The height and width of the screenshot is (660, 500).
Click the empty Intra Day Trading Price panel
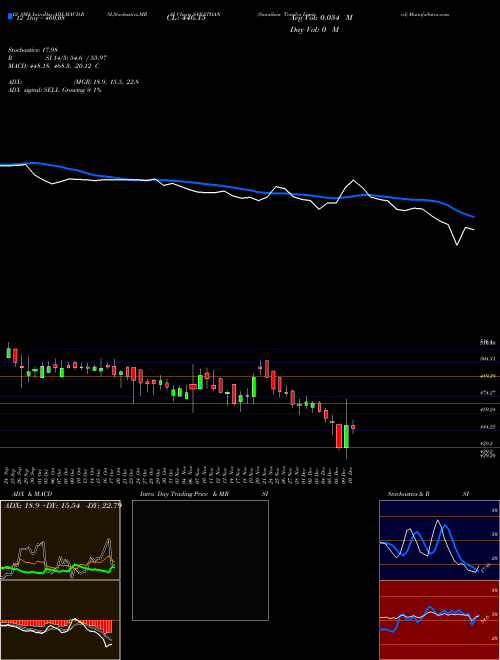(200, 560)
